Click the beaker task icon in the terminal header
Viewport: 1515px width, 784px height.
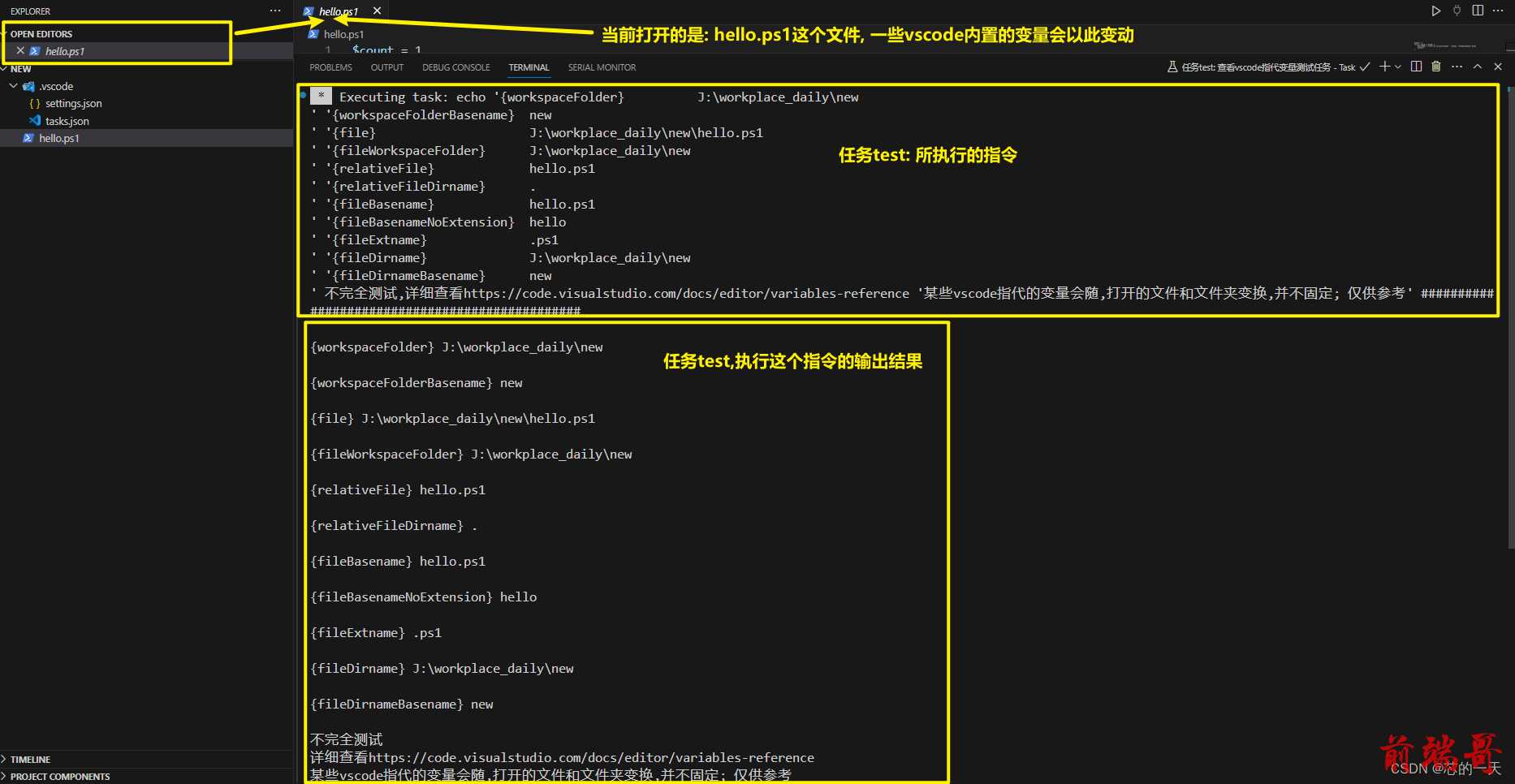pyautogui.click(x=1172, y=67)
